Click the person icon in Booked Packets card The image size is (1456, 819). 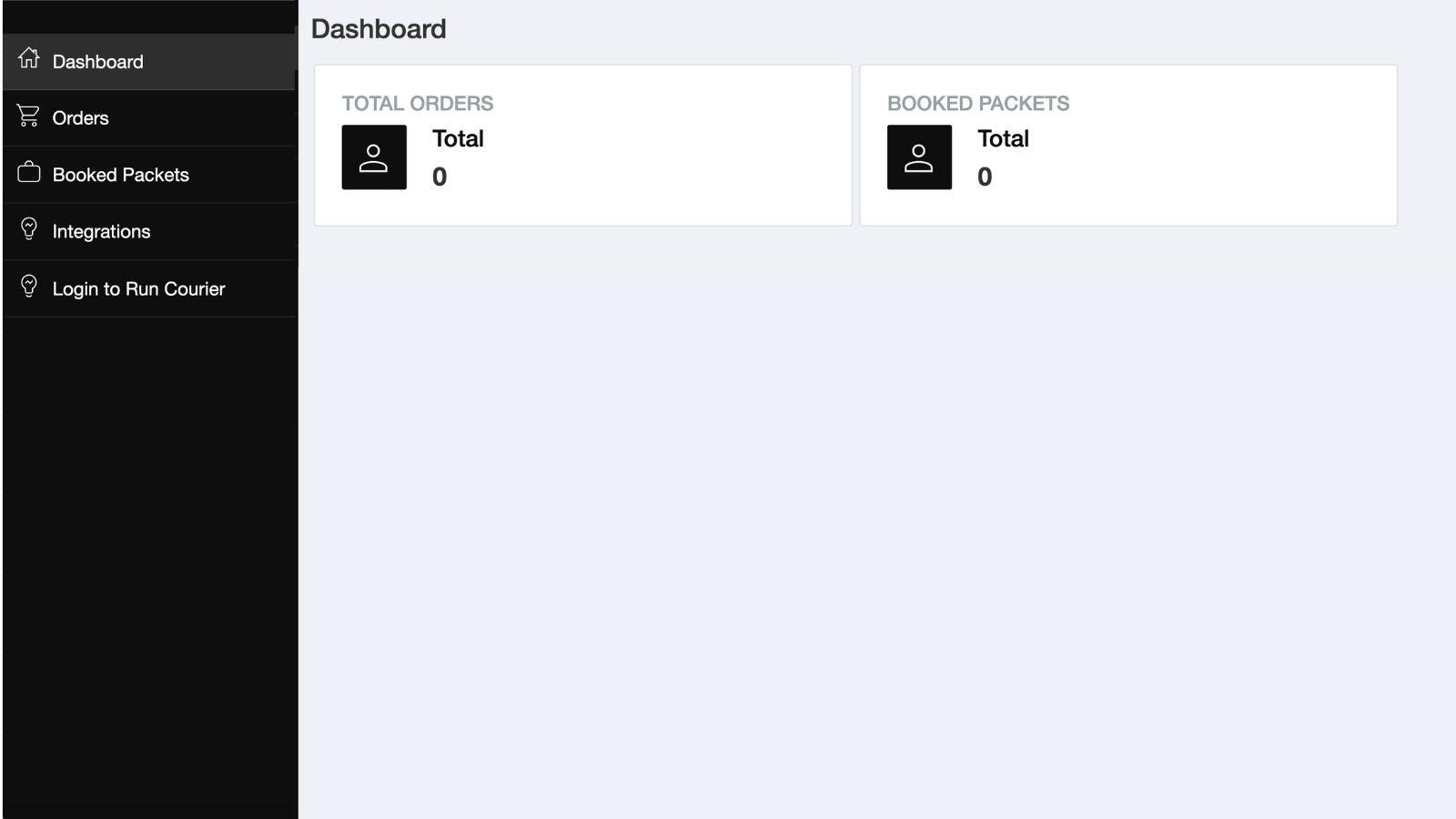pyautogui.click(x=919, y=157)
